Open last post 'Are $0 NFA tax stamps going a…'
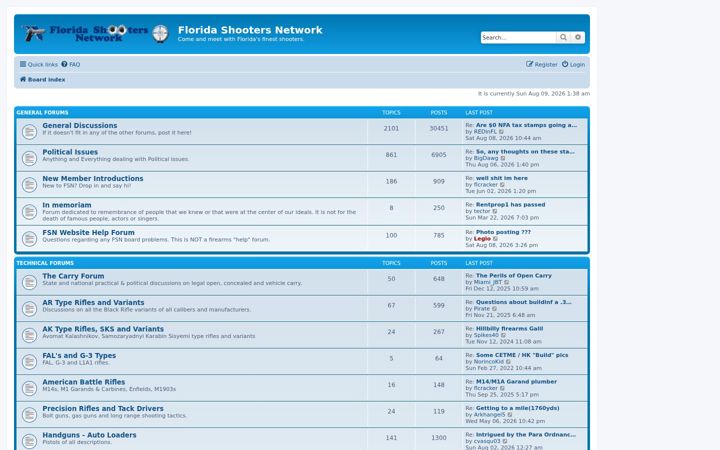720x450 pixels. [526, 125]
